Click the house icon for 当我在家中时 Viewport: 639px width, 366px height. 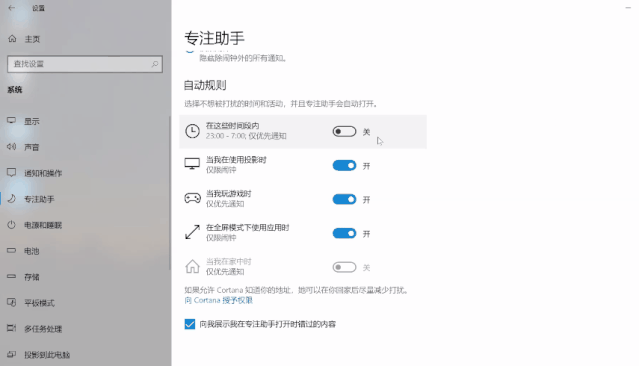(x=192, y=267)
